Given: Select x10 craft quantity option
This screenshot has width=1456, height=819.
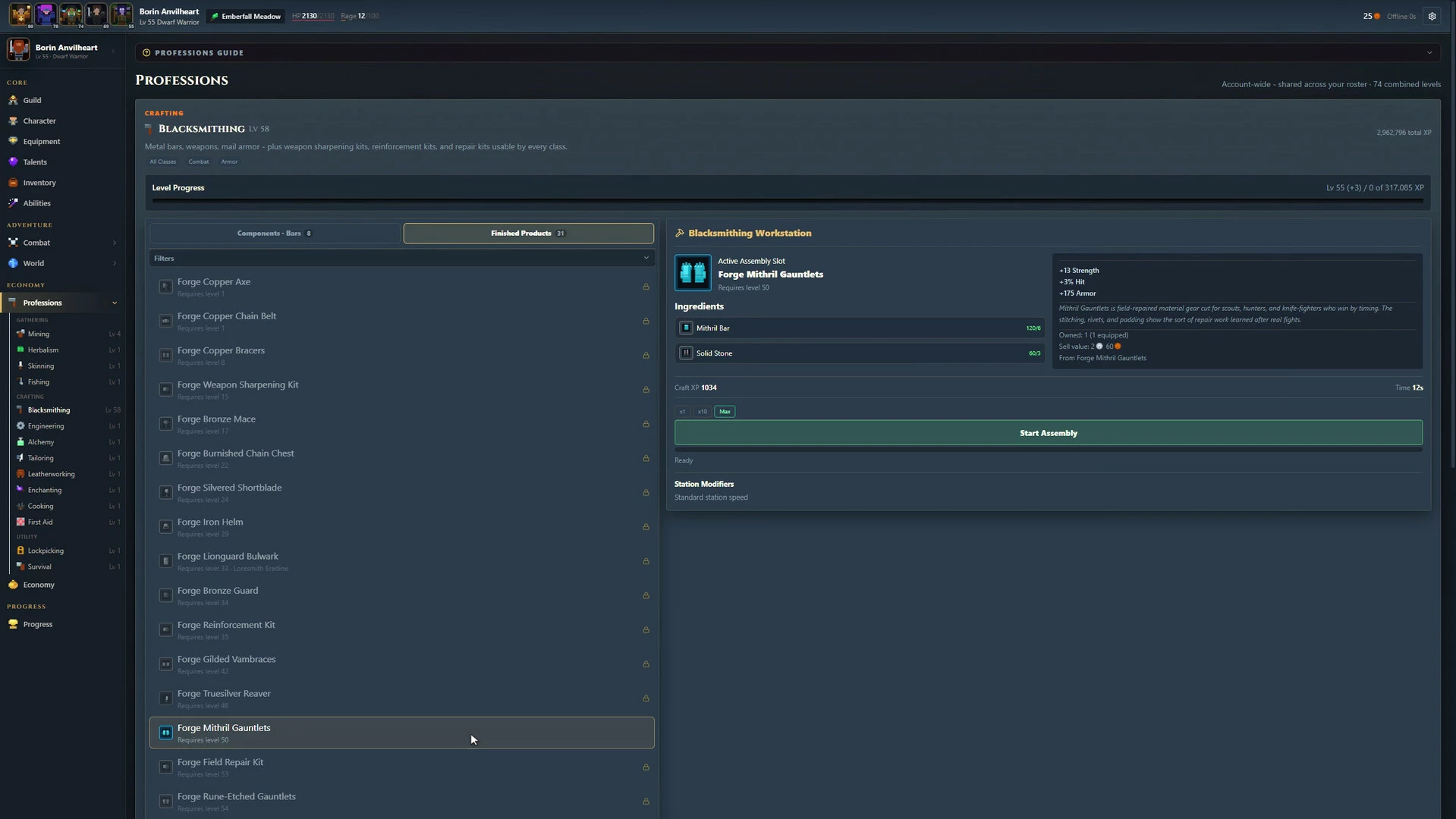Looking at the screenshot, I should (x=703, y=412).
